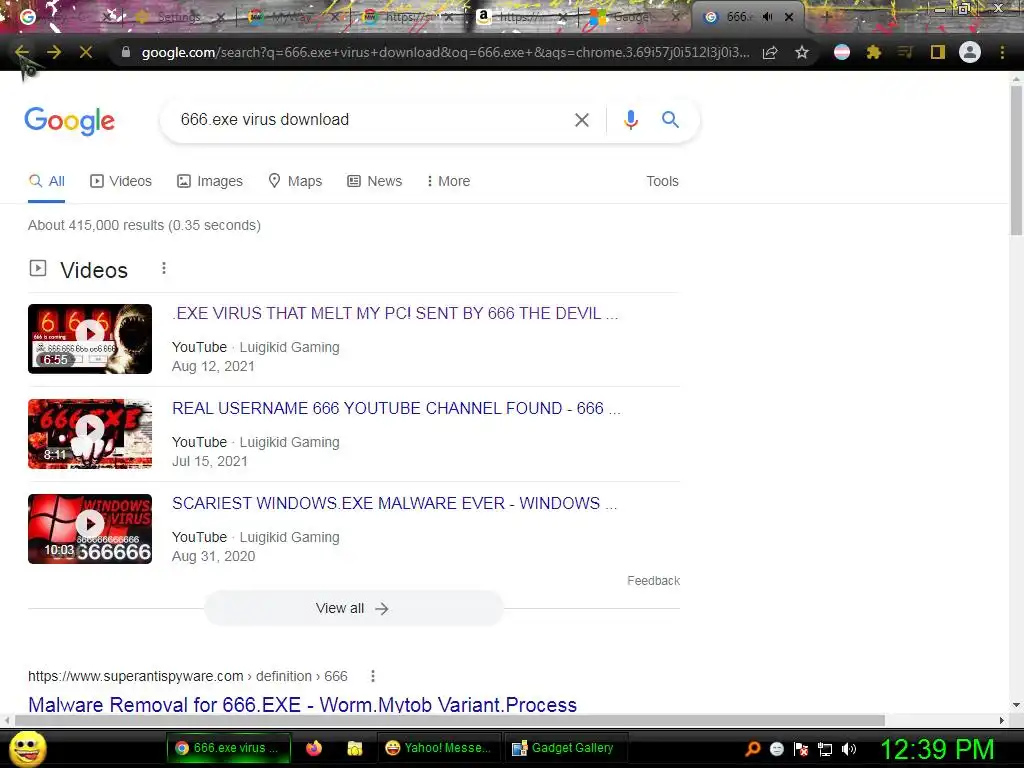Play the 10:03 video thumbnail
1024x768 pixels.
click(x=90, y=529)
